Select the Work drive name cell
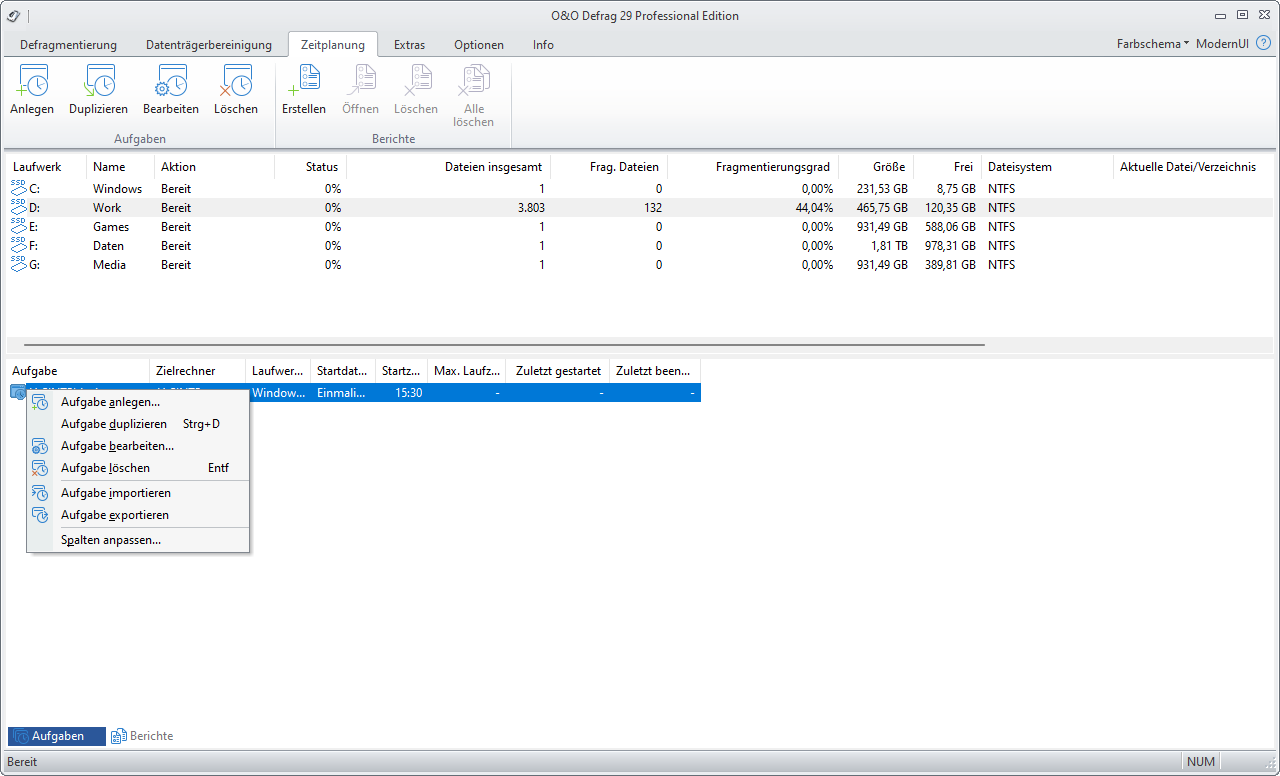Viewport: 1280px width, 776px height. (107, 207)
